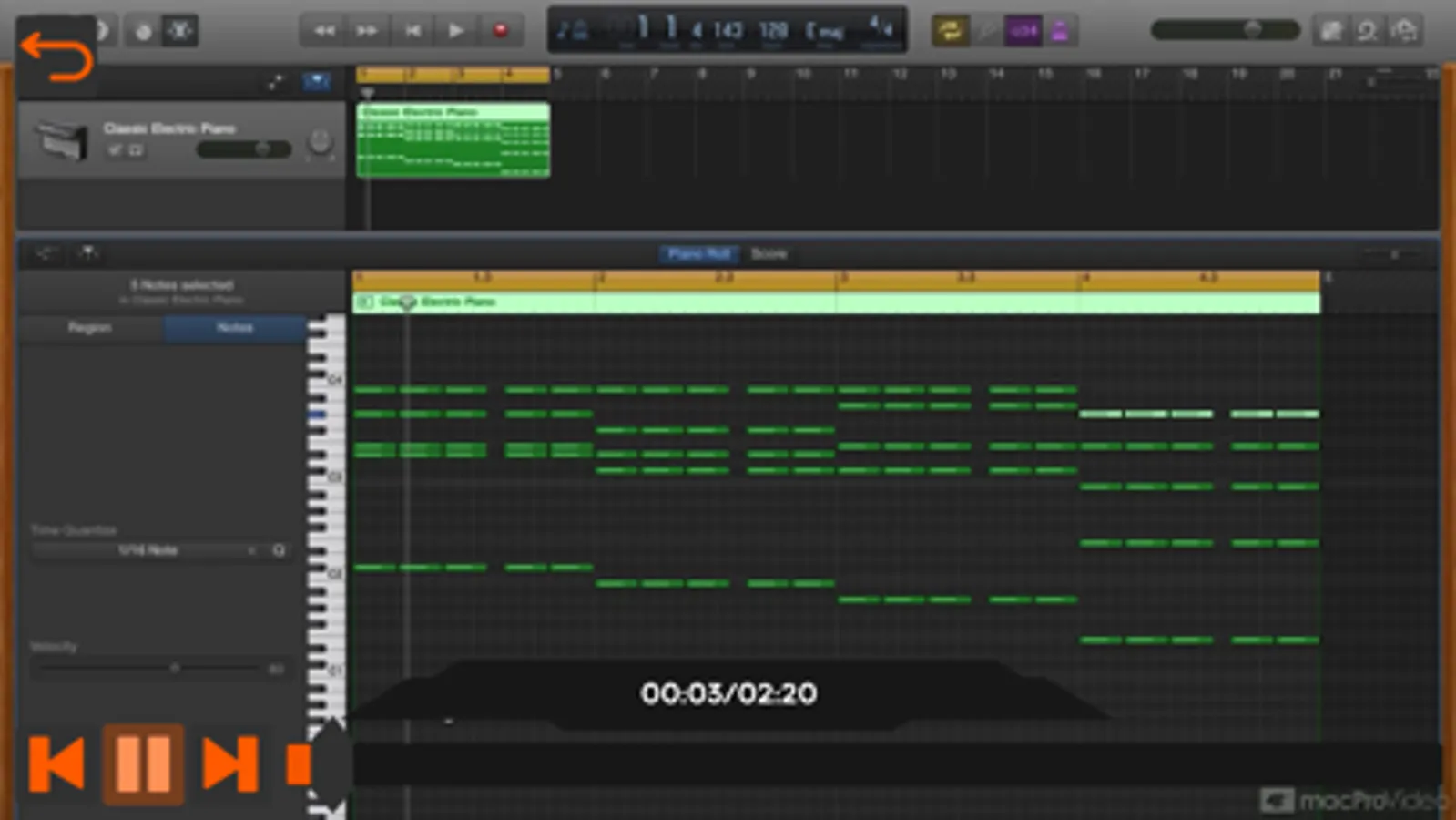1456x820 pixels.
Task: Toggle the cycle loop button
Action: (x=950, y=31)
